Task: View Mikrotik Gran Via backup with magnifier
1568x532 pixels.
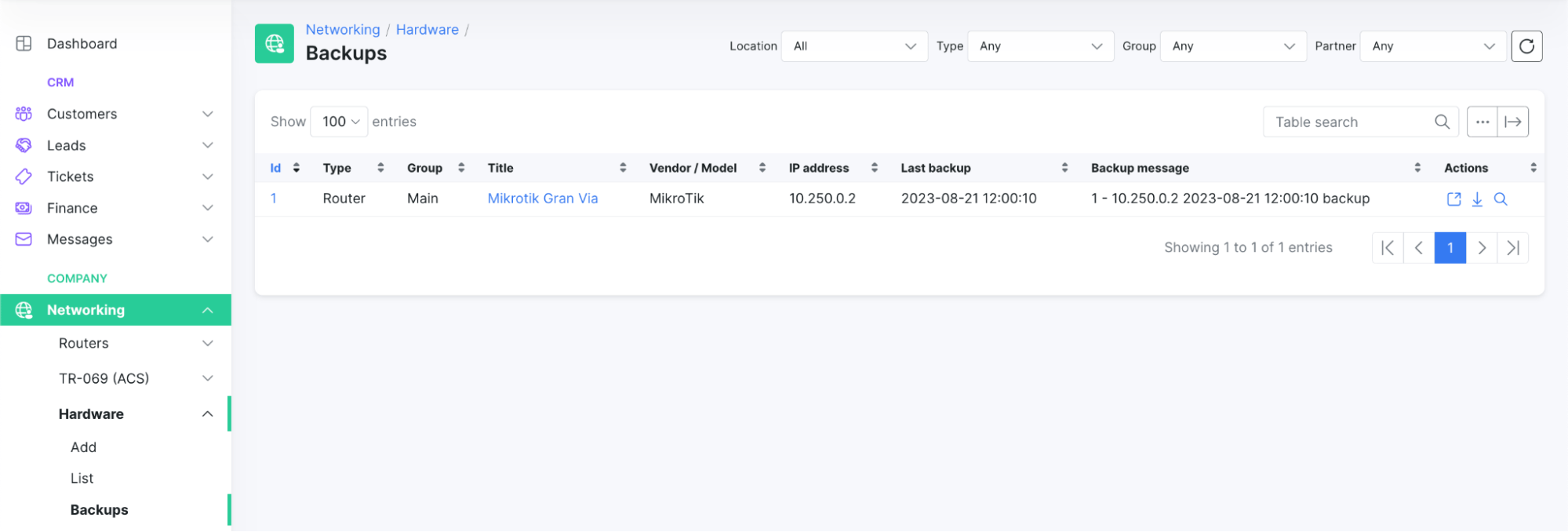Action: click(x=1501, y=199)
